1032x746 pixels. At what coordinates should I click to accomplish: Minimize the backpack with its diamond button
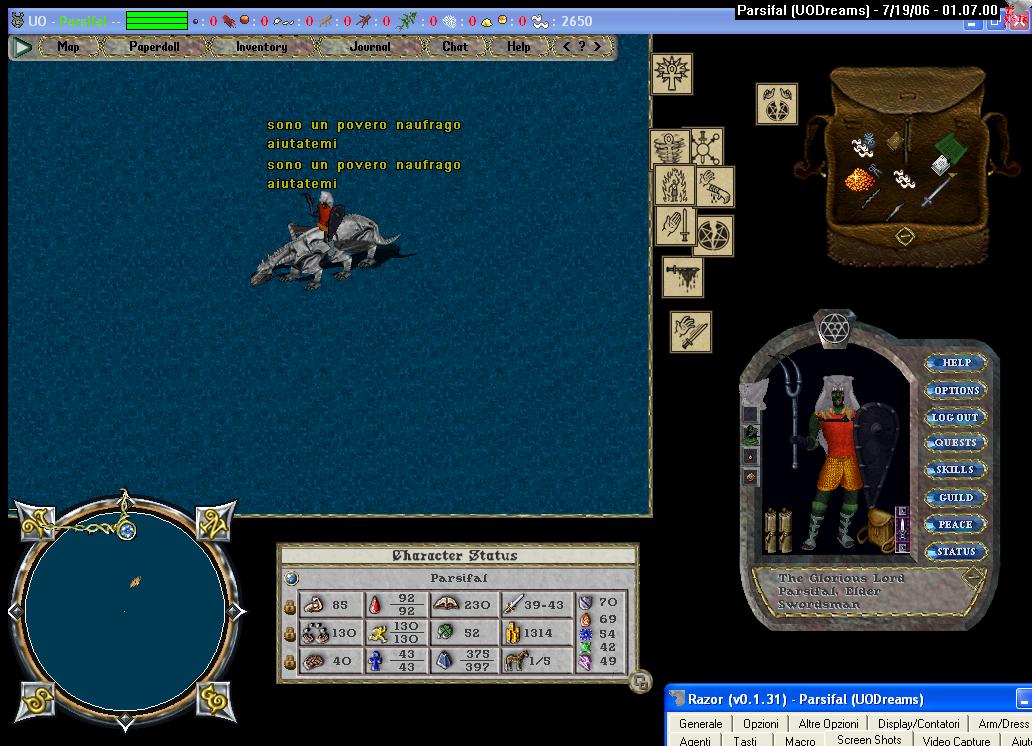click(x=905, y=236)
